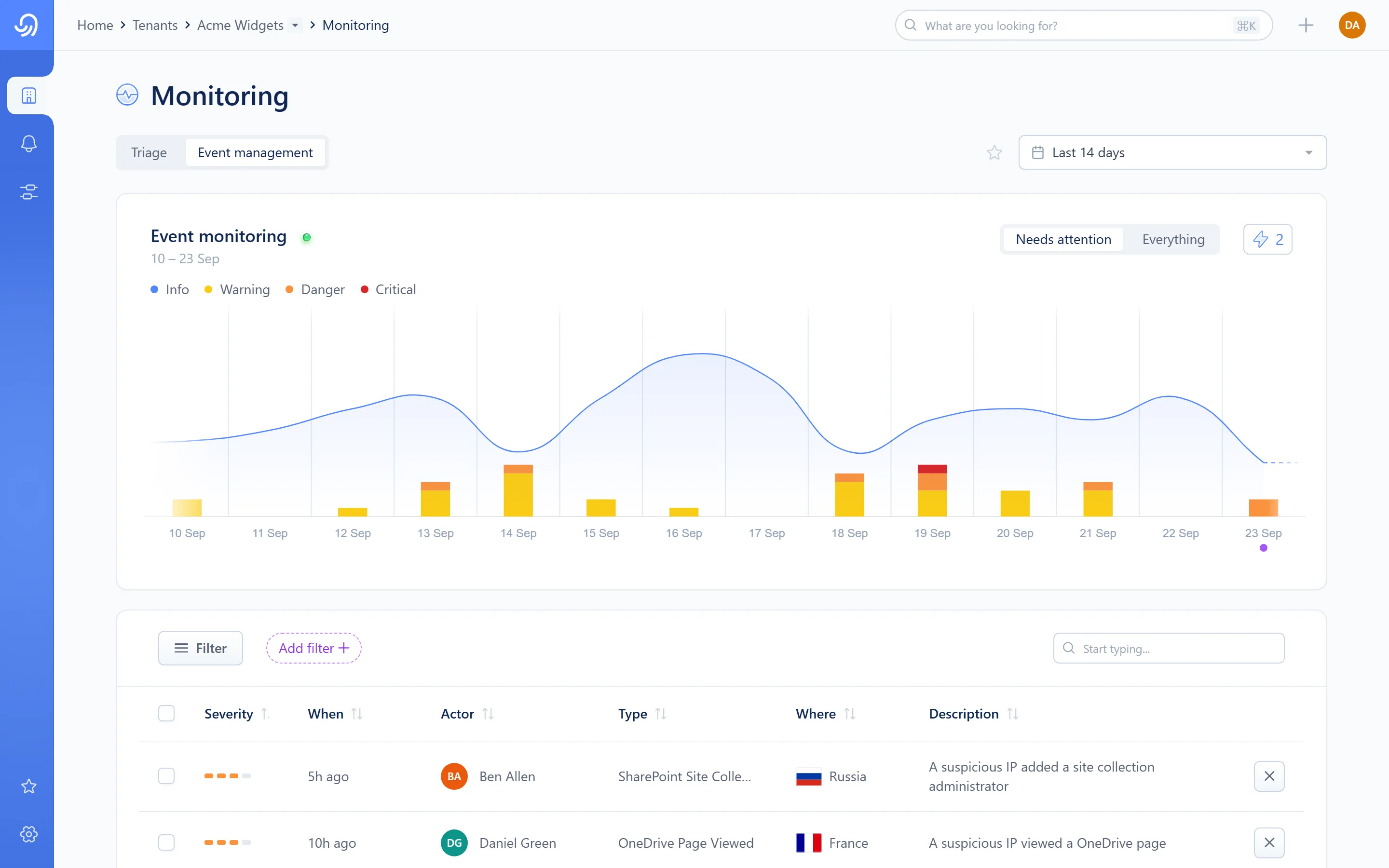The height and width of the screenshot is (868, 1389).
Task: Switch to the Triage tab
Action: (x=149, y=152)
